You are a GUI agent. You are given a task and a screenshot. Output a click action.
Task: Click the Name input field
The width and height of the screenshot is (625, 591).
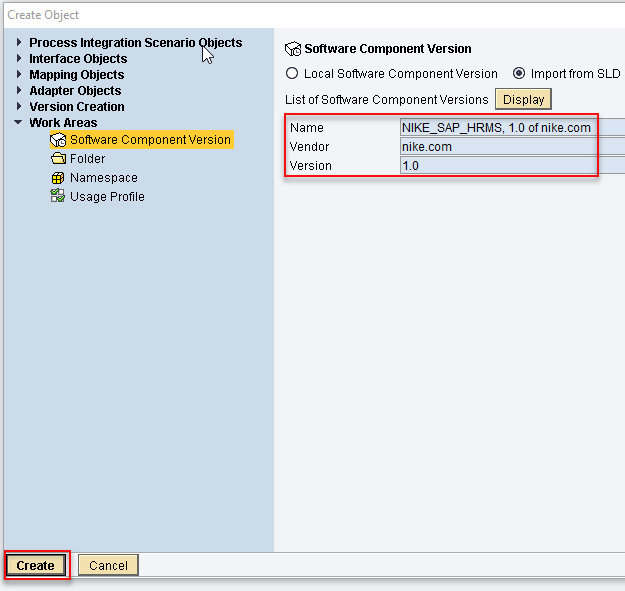(x=513, y=128)
